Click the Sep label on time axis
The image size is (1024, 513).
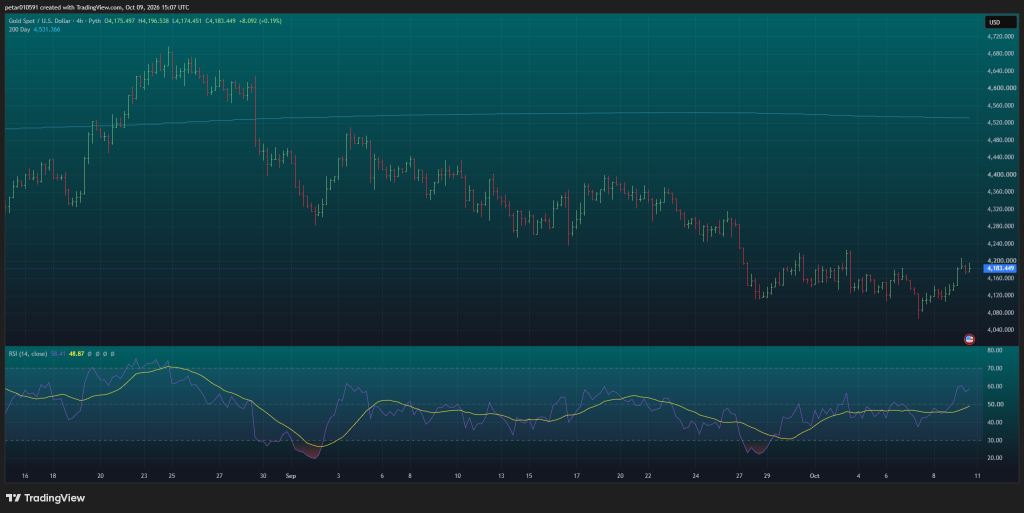(x=291, y=476)
